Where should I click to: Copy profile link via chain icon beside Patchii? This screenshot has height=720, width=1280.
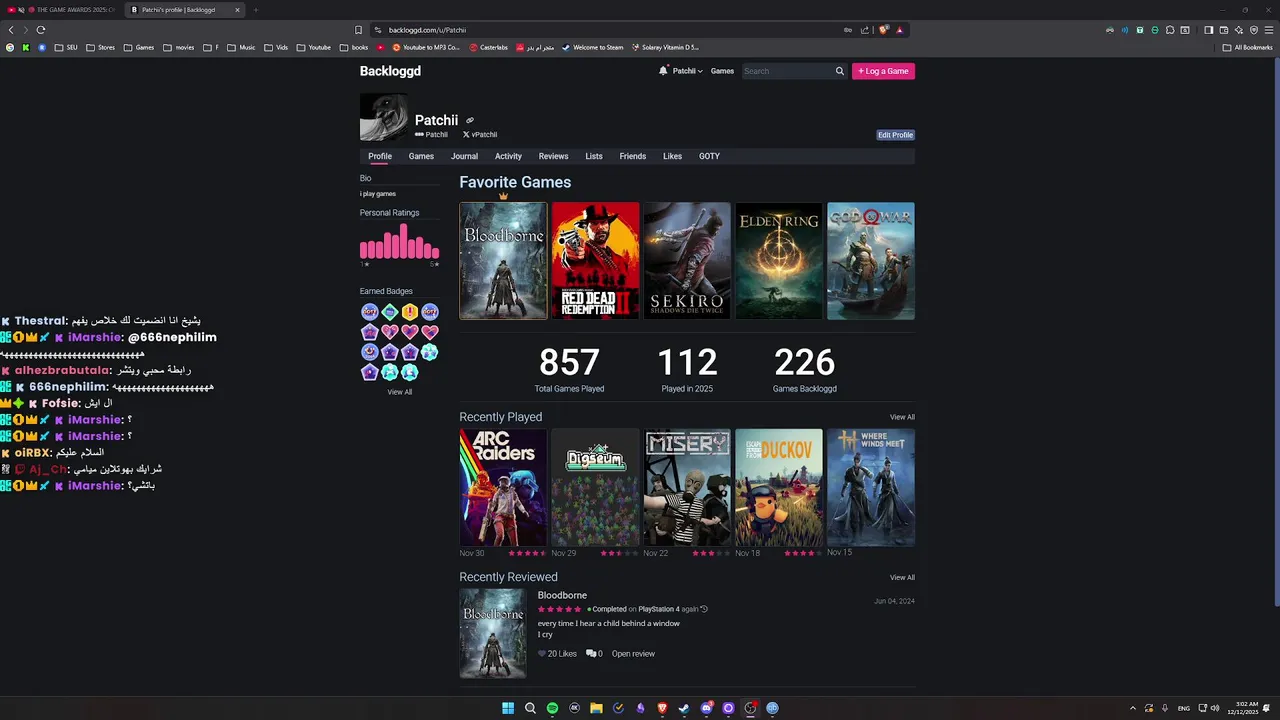(x=470, y=121)
